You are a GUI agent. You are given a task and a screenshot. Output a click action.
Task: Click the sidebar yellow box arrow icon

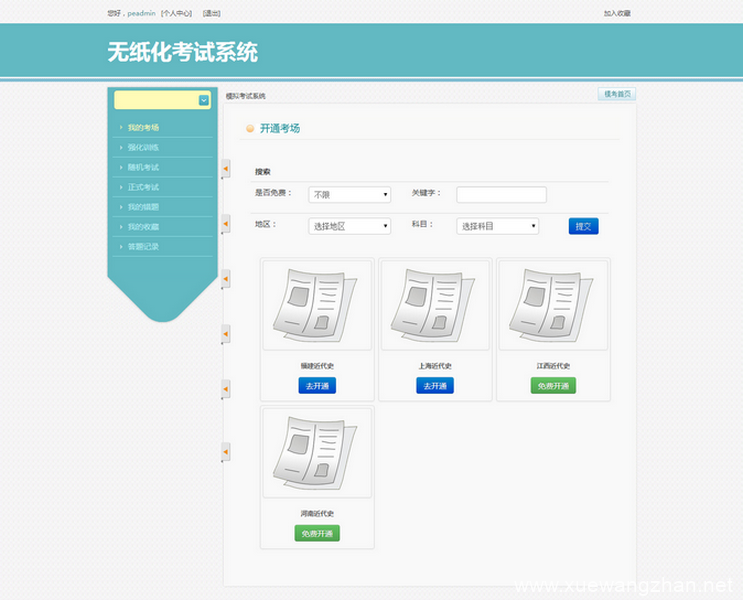[204, 100]
